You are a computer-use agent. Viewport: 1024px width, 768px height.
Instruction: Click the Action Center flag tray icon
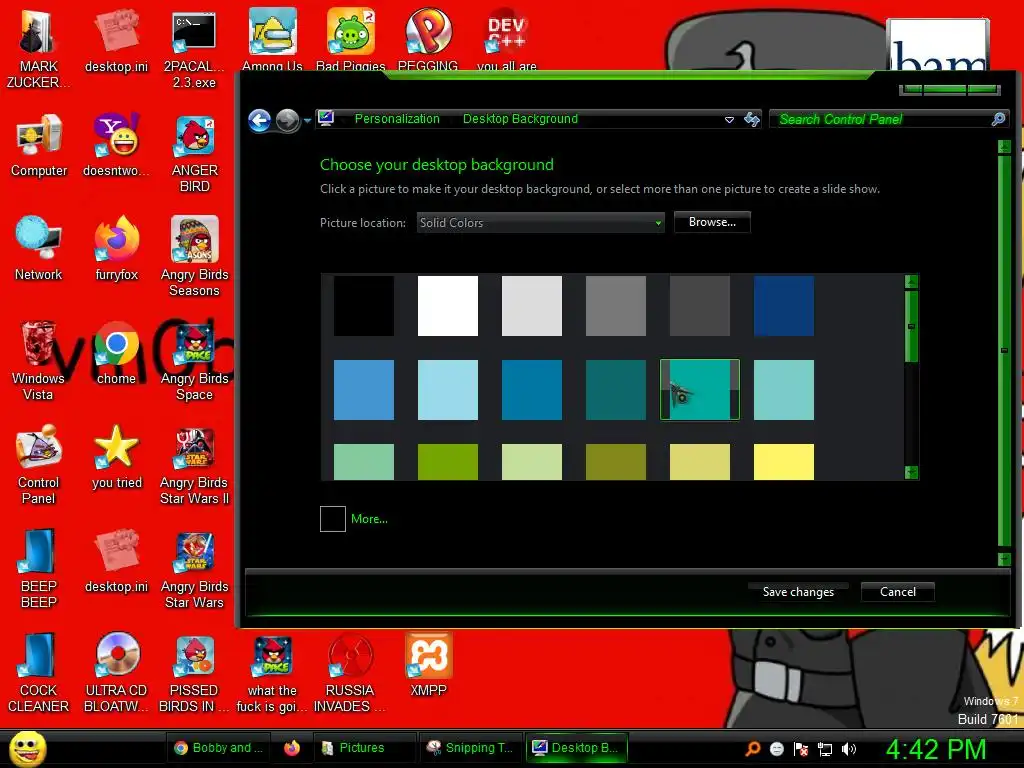[x=801, y=749]
